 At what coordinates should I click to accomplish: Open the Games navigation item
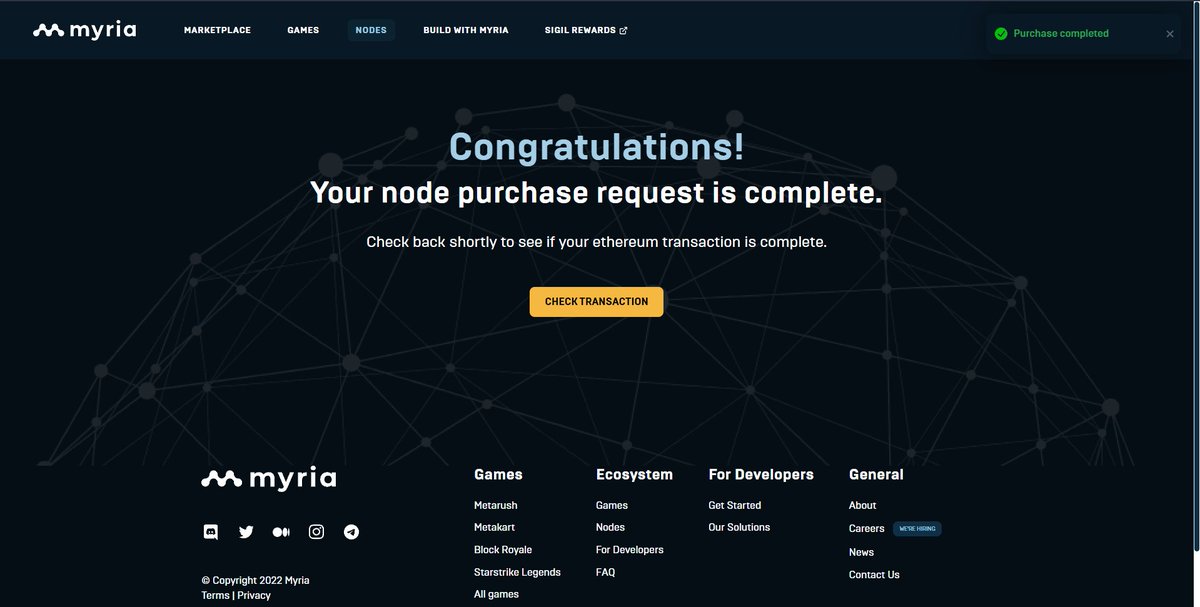click(x=303, y=30)
